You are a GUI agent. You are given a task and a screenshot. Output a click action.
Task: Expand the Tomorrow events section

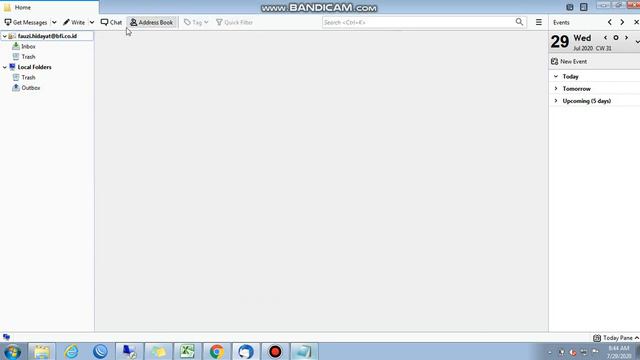556,89
